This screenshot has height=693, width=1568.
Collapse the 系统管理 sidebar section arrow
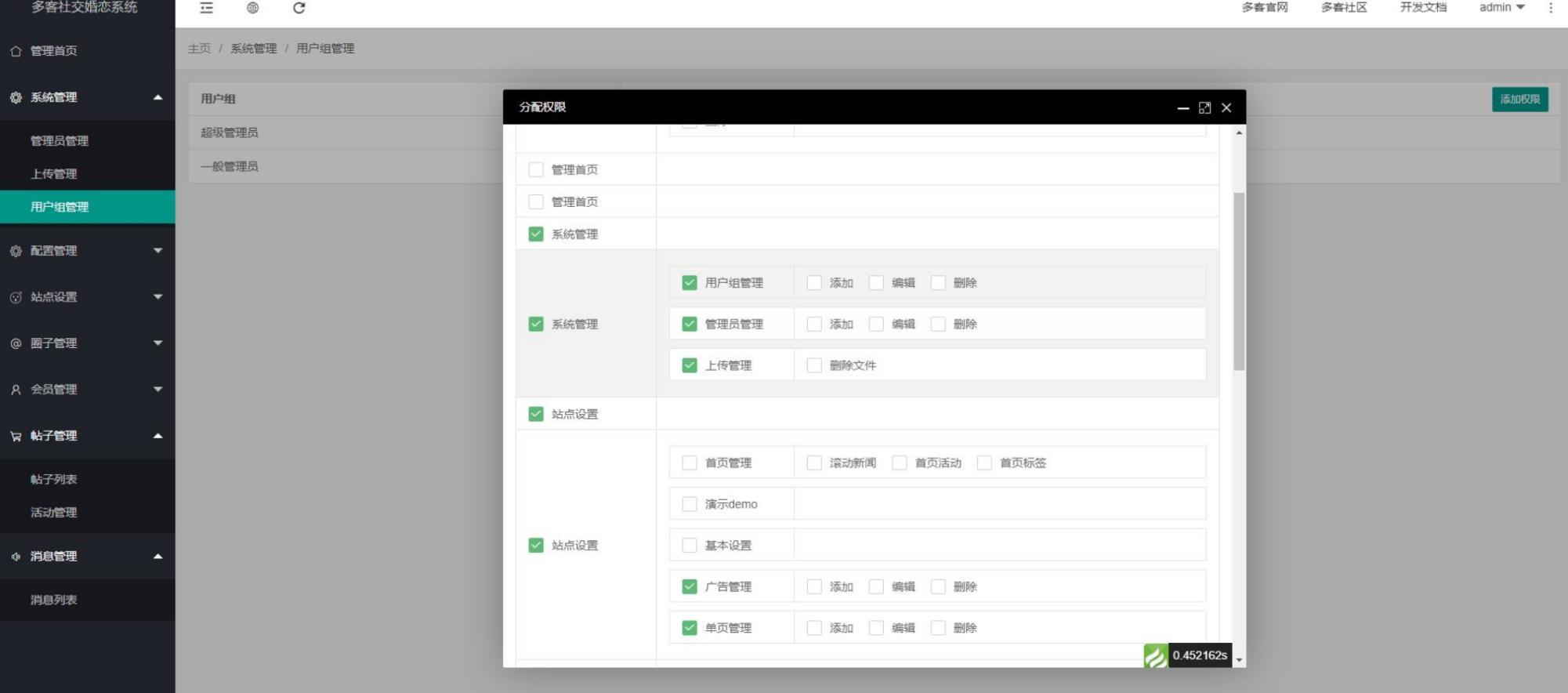pos(158,97)
